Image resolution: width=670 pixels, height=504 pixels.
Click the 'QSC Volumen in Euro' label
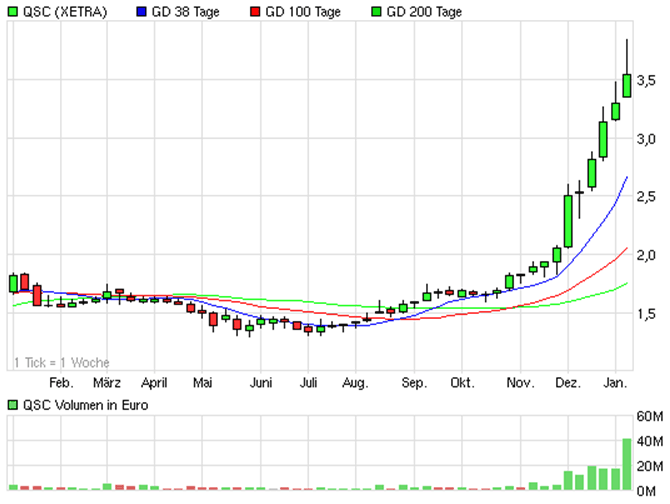coord(85,405)
